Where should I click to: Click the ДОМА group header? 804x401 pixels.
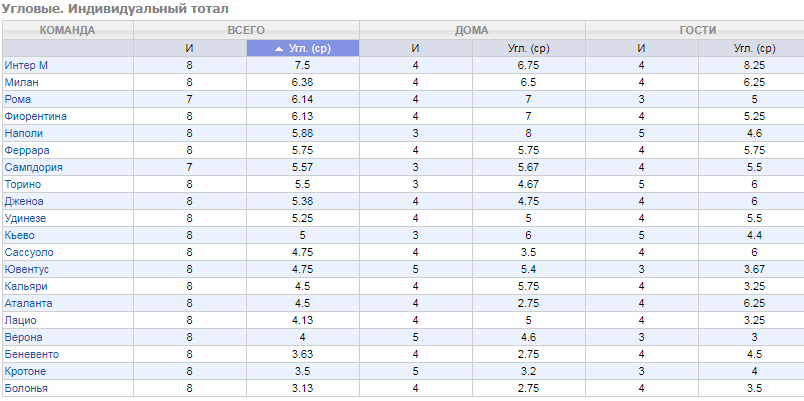click(x=472, y=30)
